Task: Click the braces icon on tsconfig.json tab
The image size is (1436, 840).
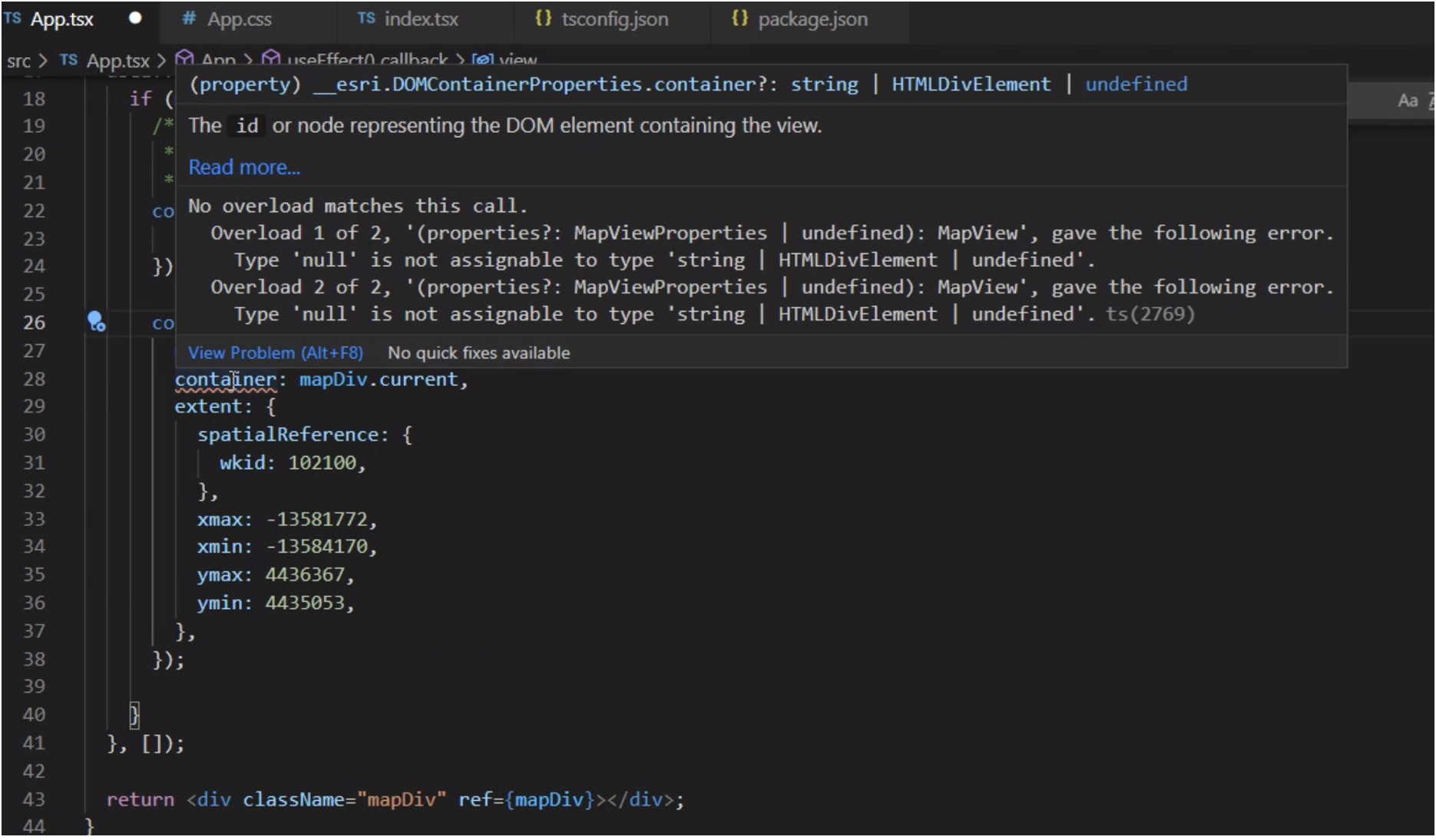Action: (x=544, y=18)
